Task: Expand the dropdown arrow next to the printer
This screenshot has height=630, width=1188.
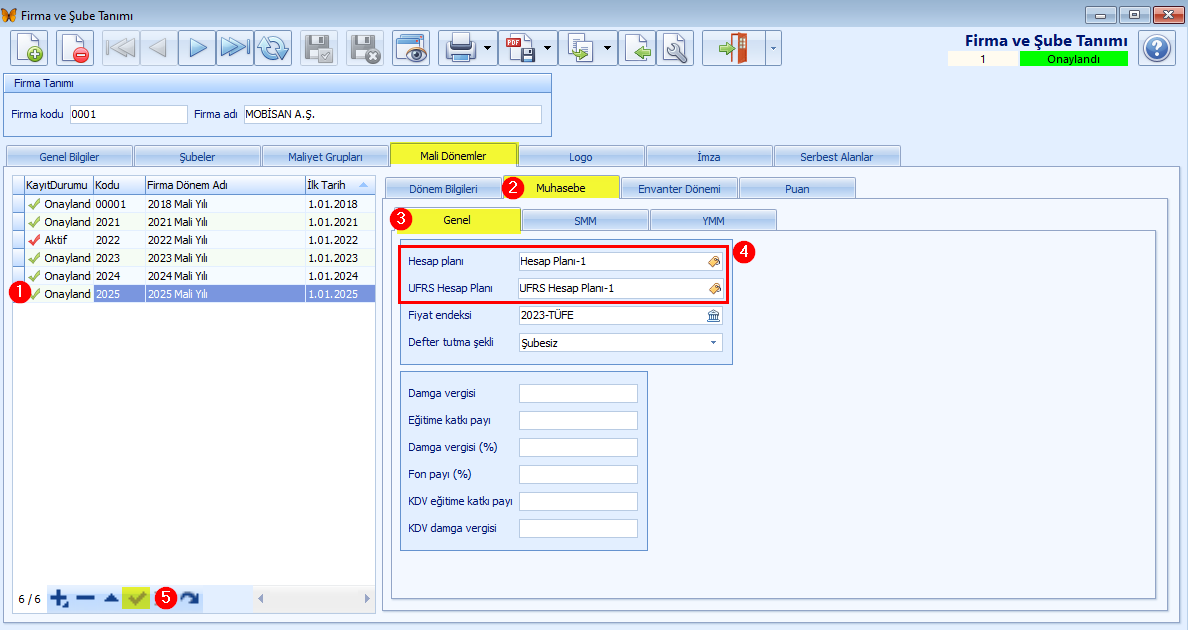Action: [487, 48]
